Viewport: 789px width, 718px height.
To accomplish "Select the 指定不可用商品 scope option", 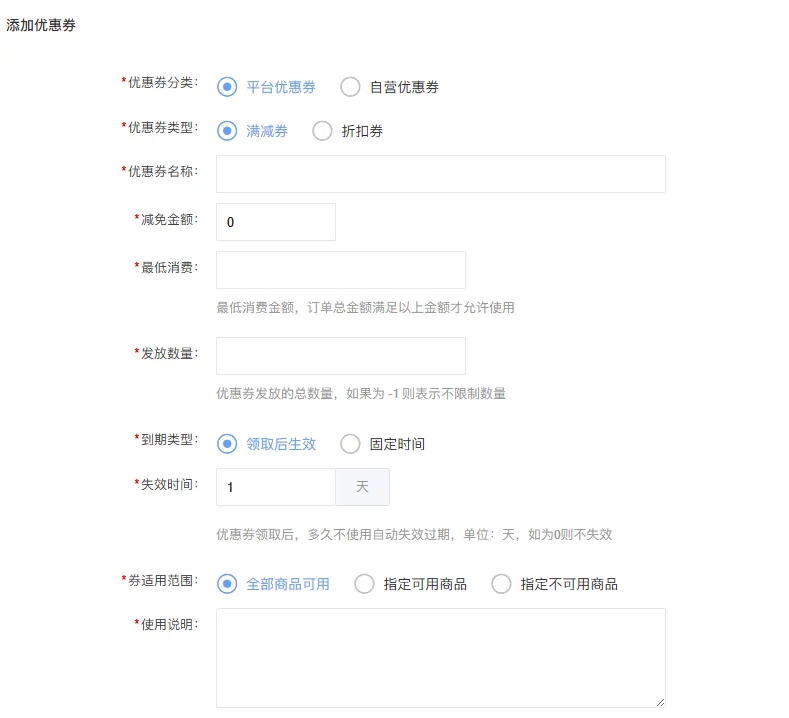I will (x=501, y=584).
